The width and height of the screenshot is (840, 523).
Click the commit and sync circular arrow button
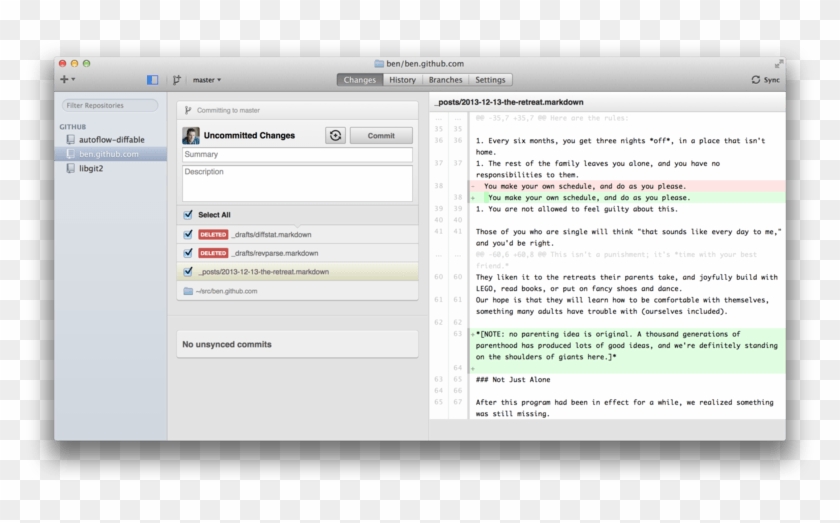point(335,136)
